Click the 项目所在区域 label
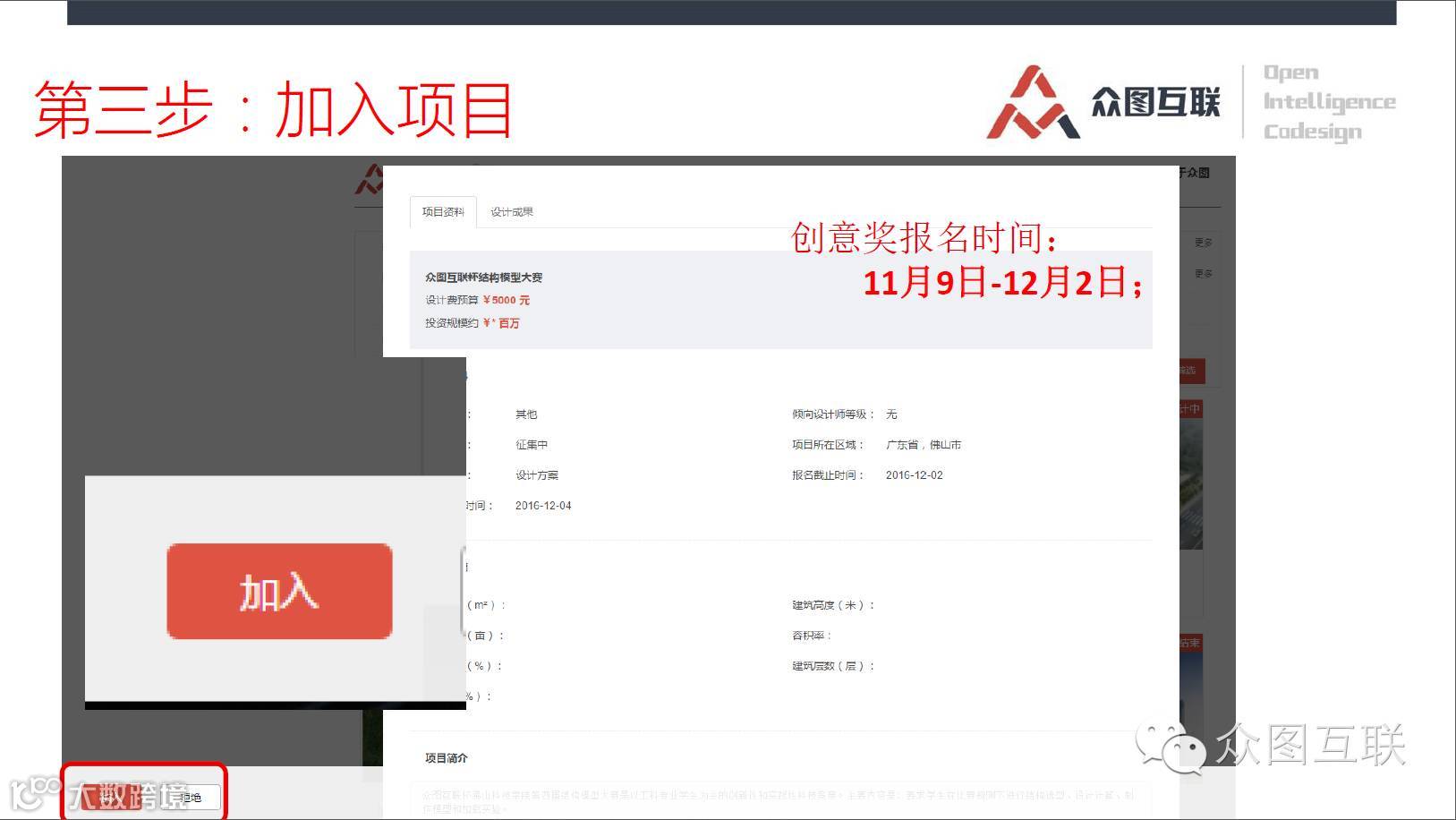Screen dimensions: 1456x820 pyautogui.click(x=828, y=445)
